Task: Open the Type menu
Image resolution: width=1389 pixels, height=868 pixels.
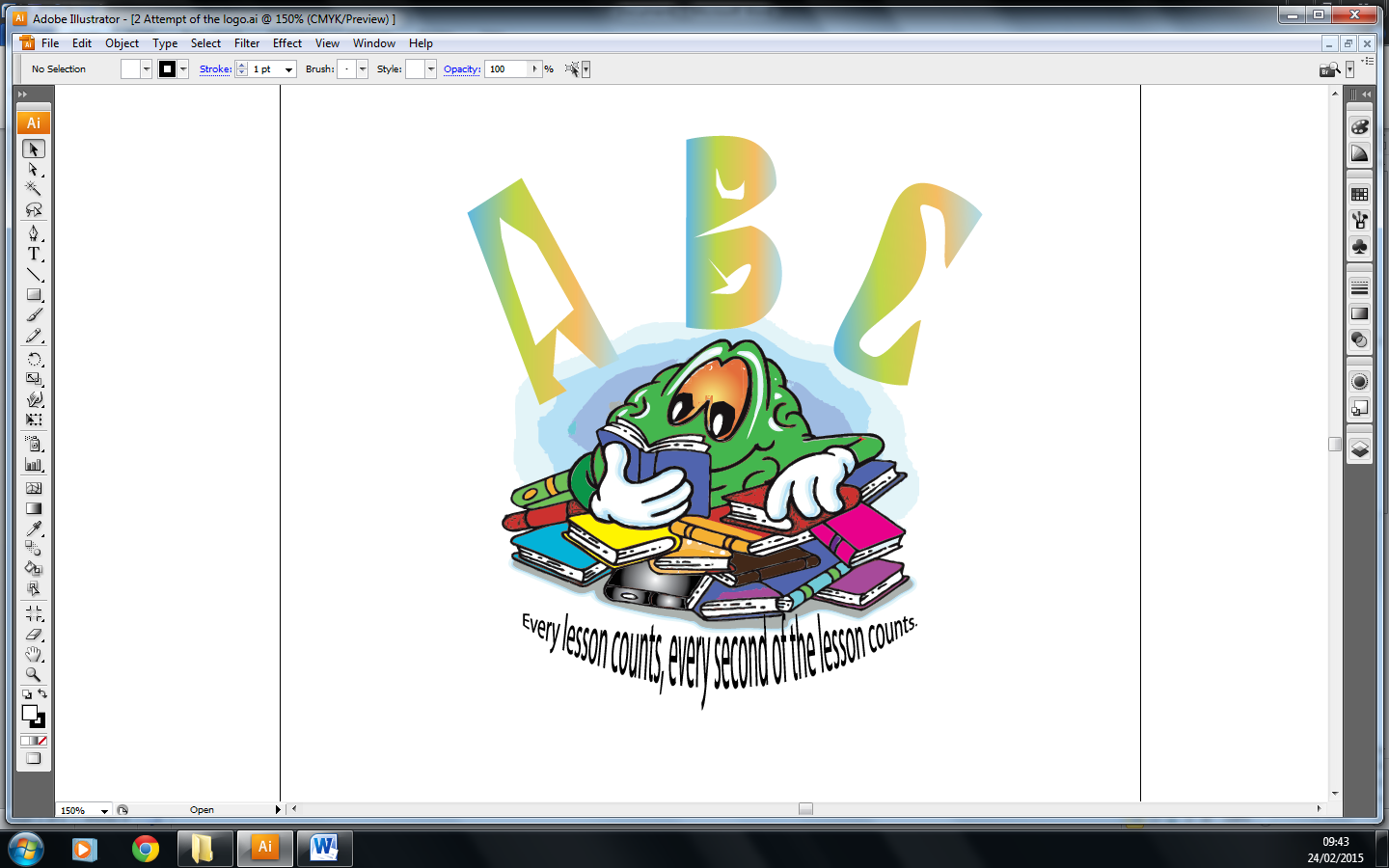Action: (x=165, y=43)
